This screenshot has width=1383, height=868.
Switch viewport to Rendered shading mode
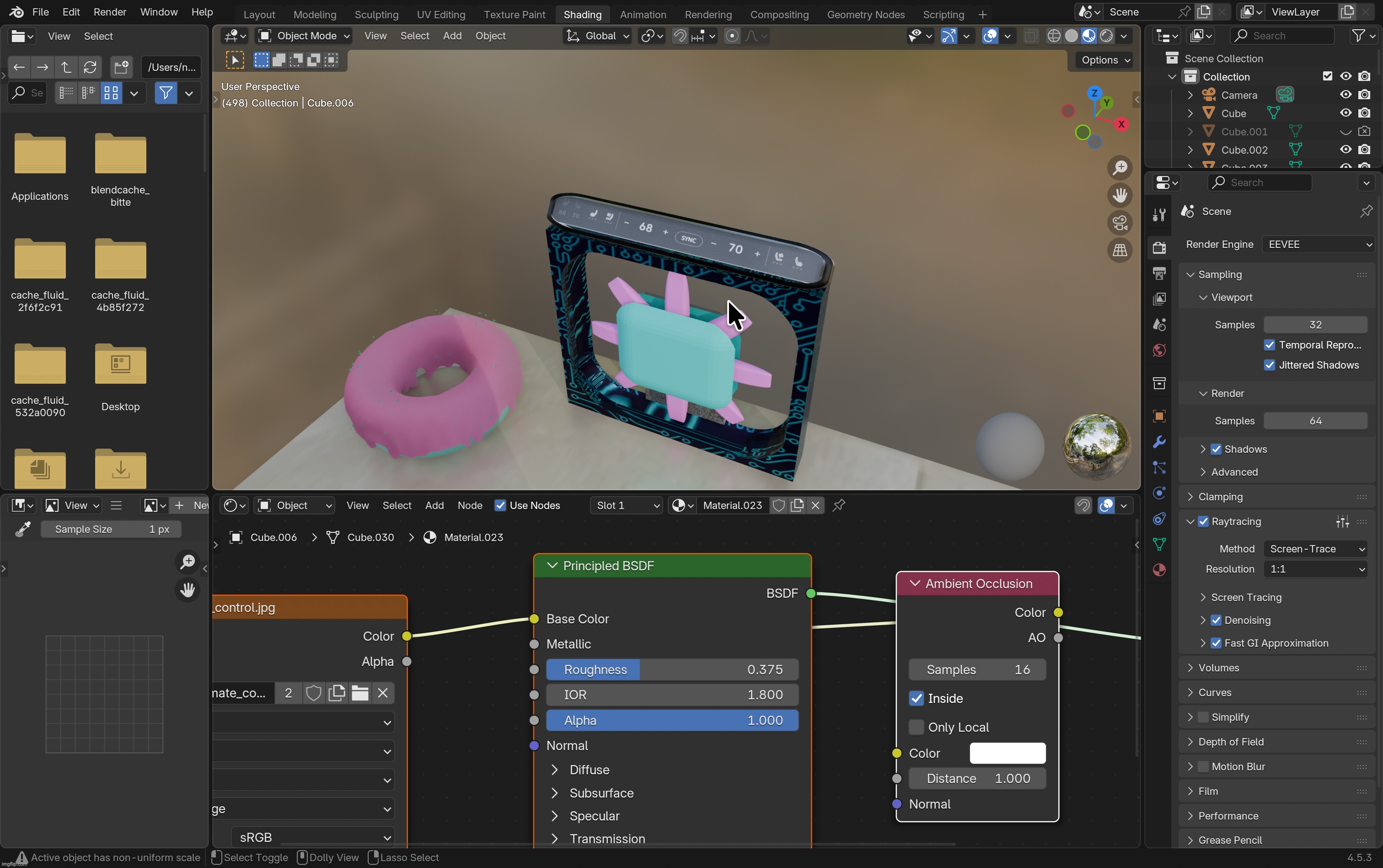[x=1106, y=36]
